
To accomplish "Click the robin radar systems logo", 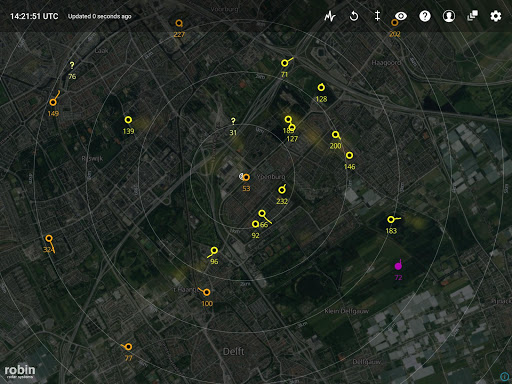I will [x=20, y=372].
